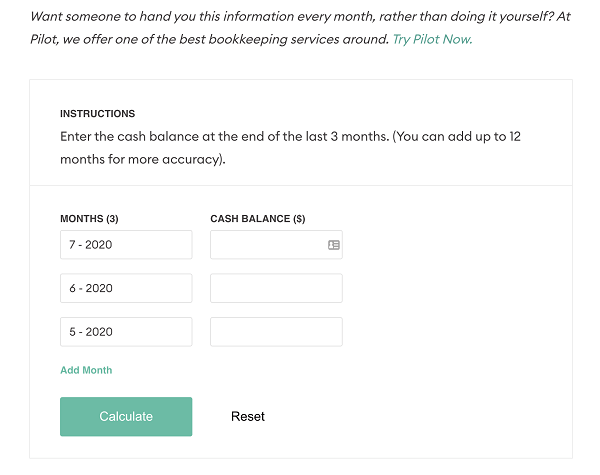Select the 5 - 2020 month field
Viewport: 600px width, 475px height.
pos(126,332)
